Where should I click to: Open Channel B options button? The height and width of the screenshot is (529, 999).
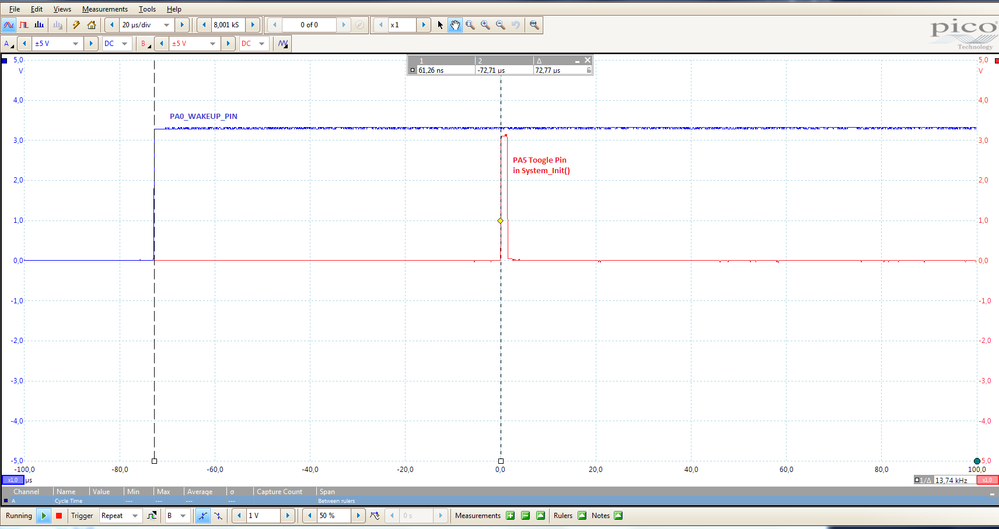pos(146,43)
